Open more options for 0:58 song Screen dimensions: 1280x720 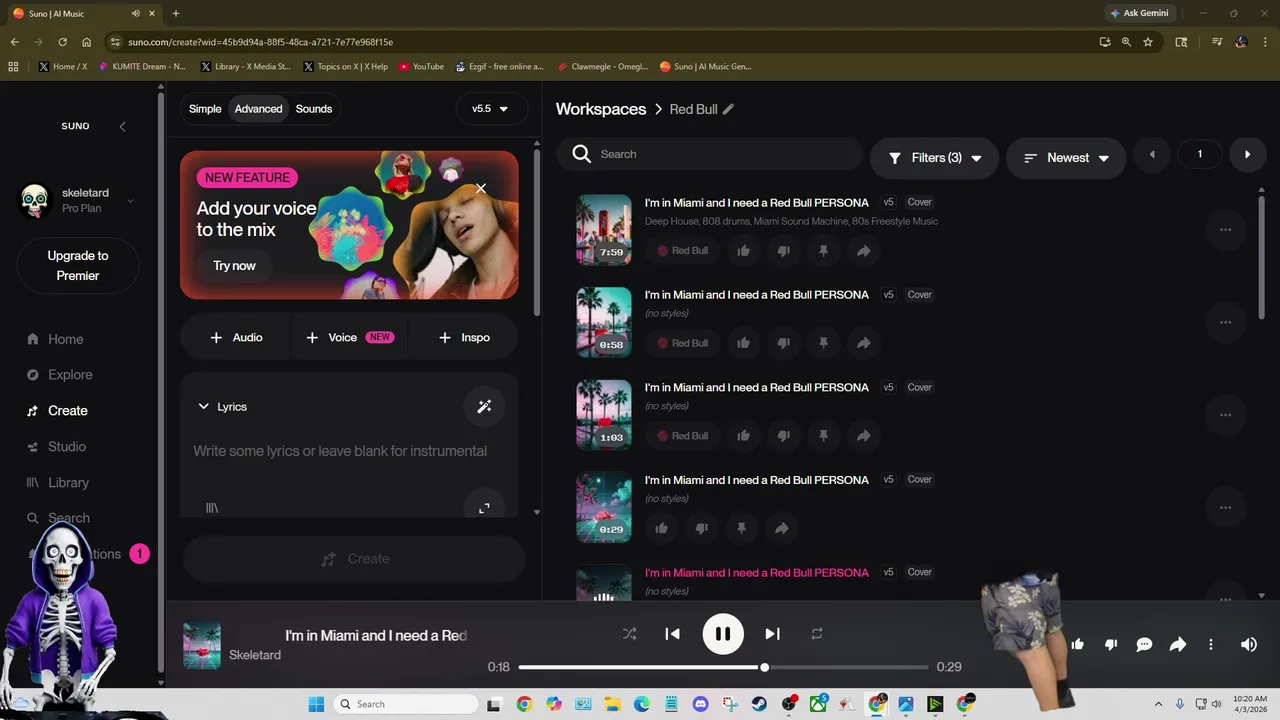tap(1225, 322)
